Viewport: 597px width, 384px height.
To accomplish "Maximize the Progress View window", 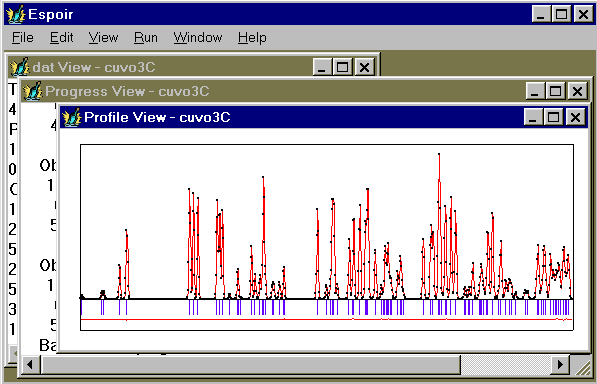I will click(555, 91).
